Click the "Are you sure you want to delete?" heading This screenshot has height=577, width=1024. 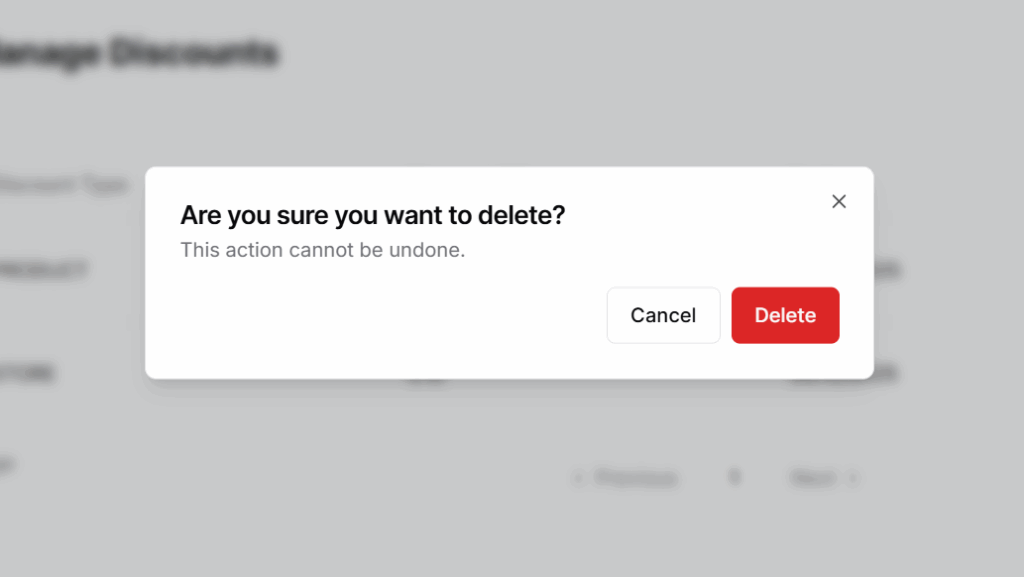coord(372,215)
